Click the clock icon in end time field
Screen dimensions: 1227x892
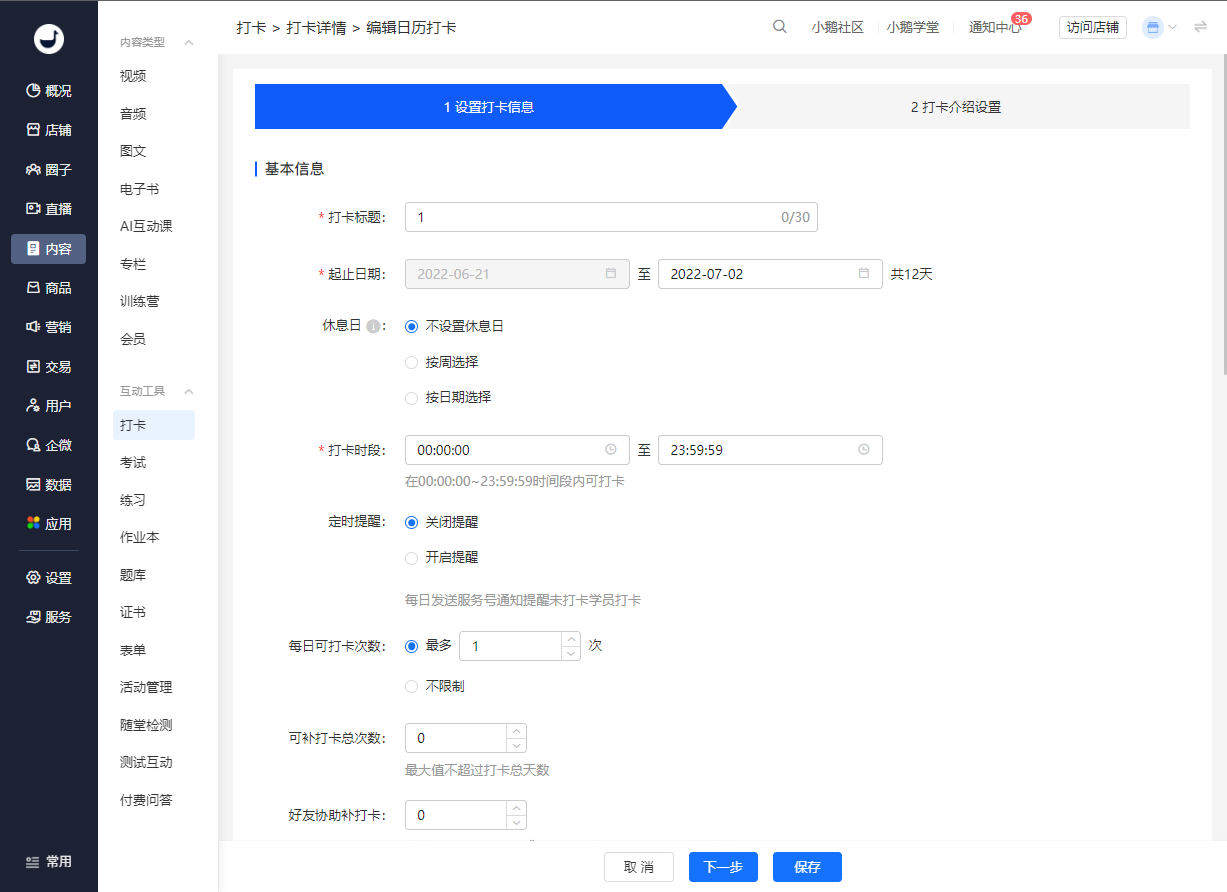(x=864, y=450)
